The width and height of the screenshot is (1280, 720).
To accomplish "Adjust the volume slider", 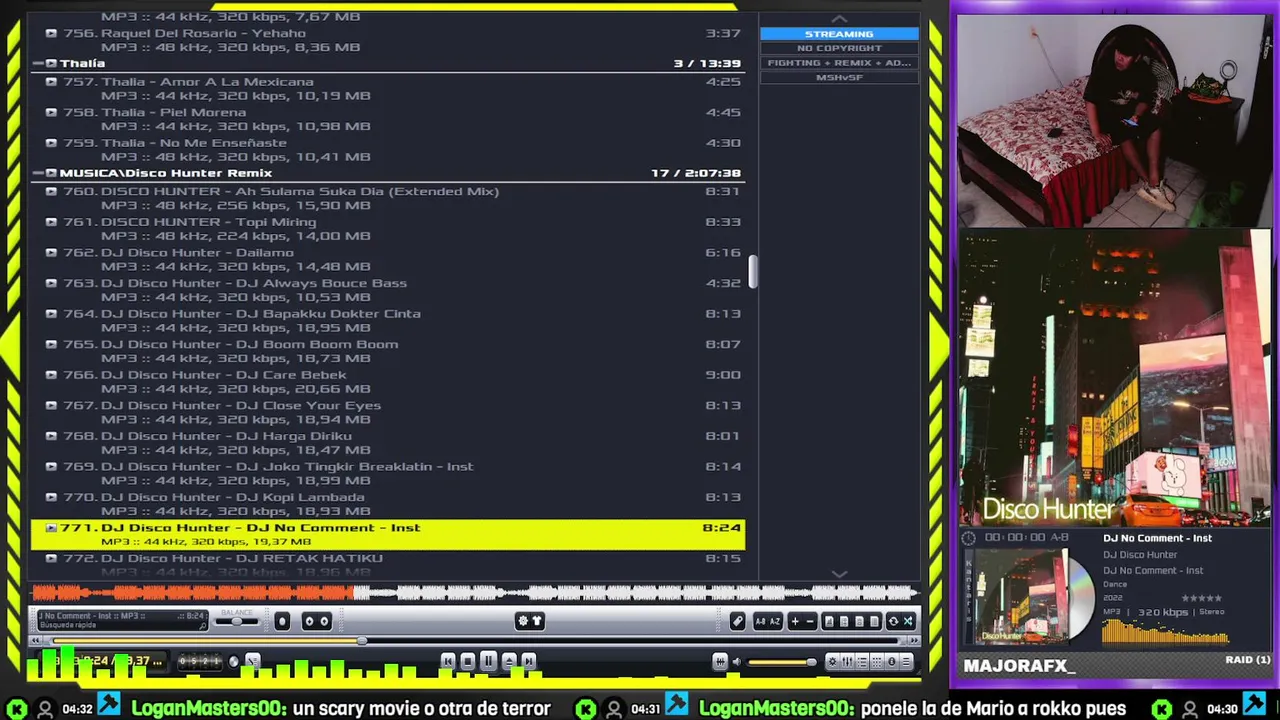I will [x=781, y=662].
